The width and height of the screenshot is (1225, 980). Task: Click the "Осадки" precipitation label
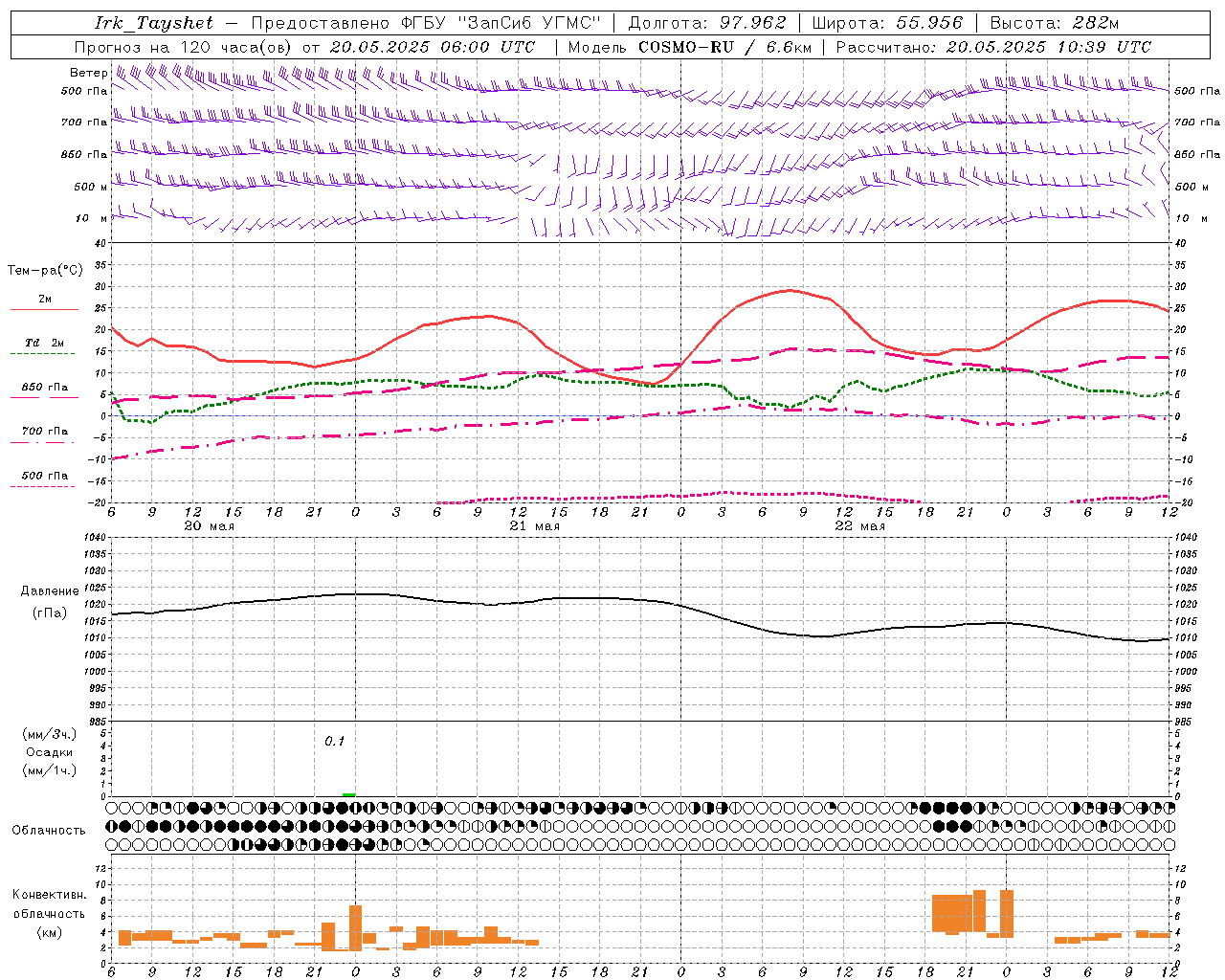49,752
